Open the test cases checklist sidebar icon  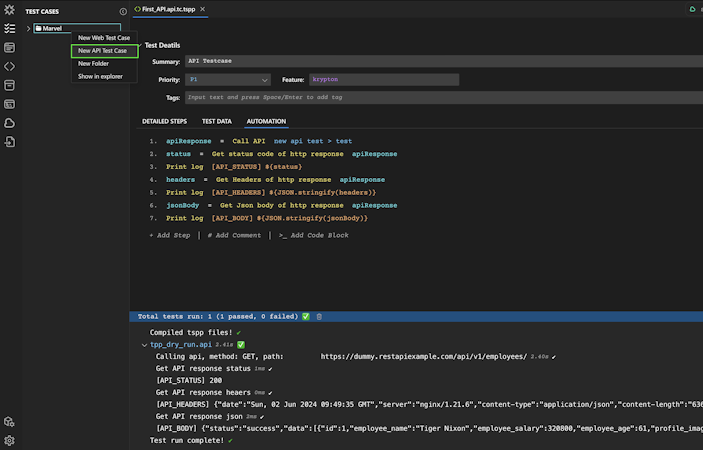9,29
